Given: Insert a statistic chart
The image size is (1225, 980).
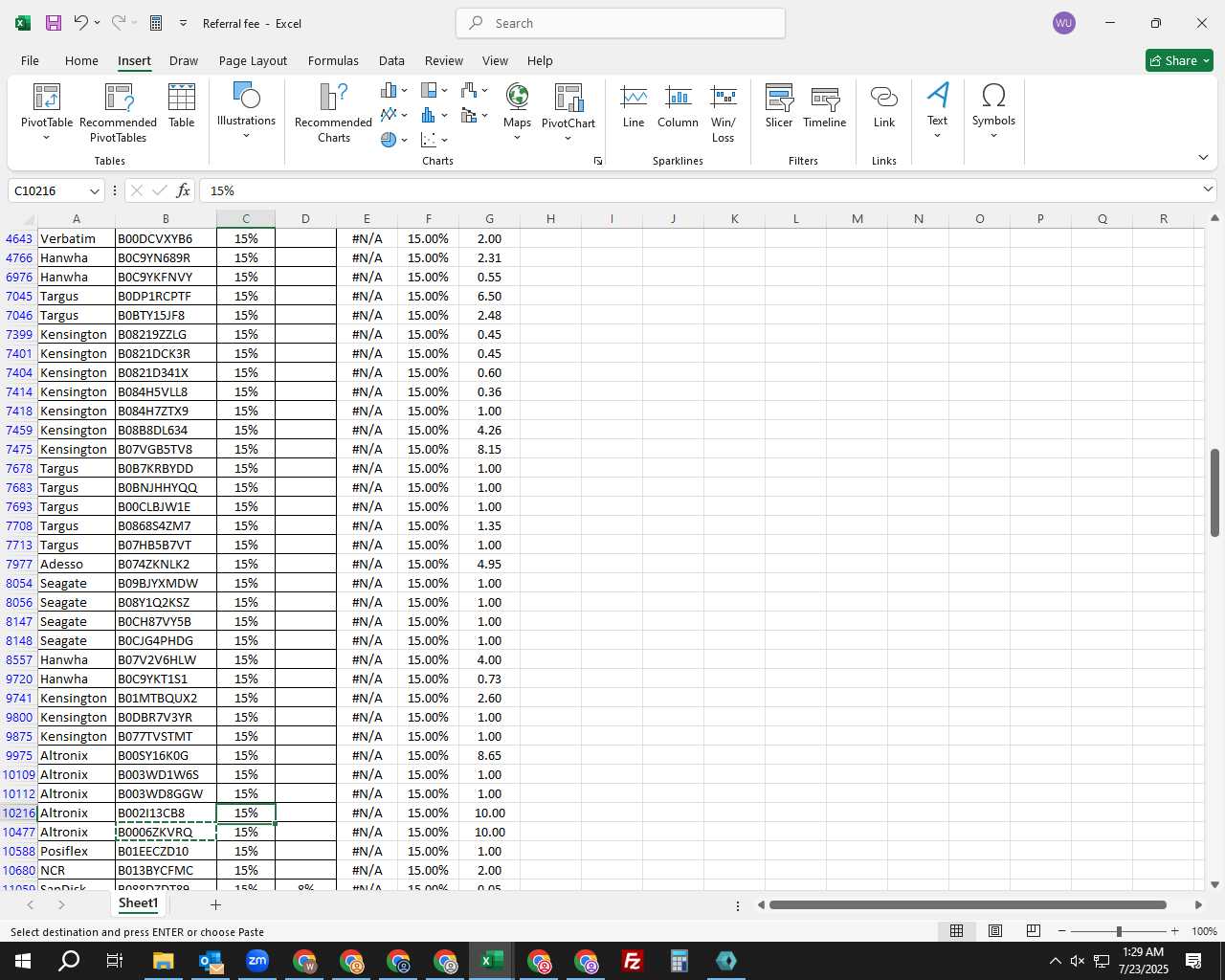Looking at the screenshot, I should click(x=434, y=115).
